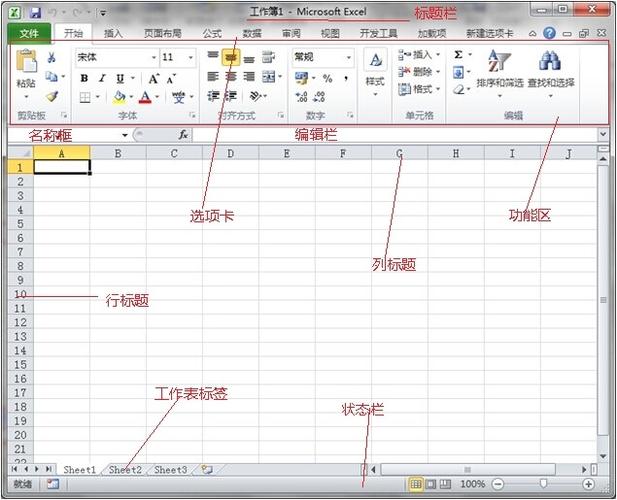Center text horizontally
The width and height of the screenshot is (617, 500).
pos(231,76)
